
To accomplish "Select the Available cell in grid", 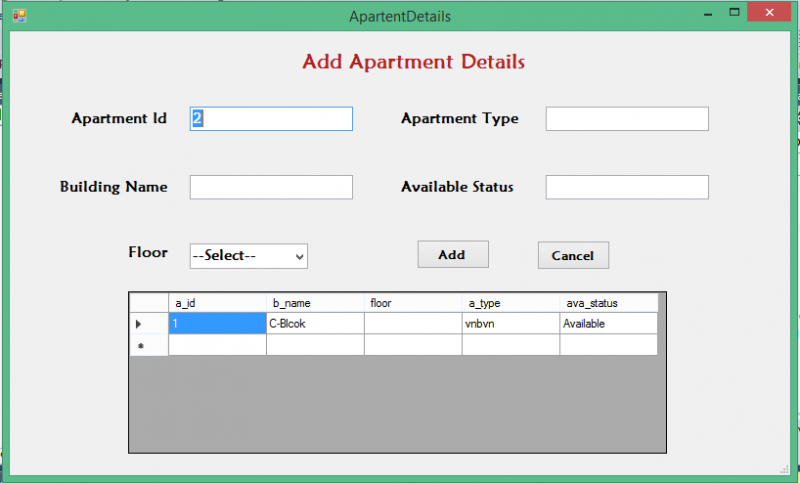I will click(x=609, y=324).
